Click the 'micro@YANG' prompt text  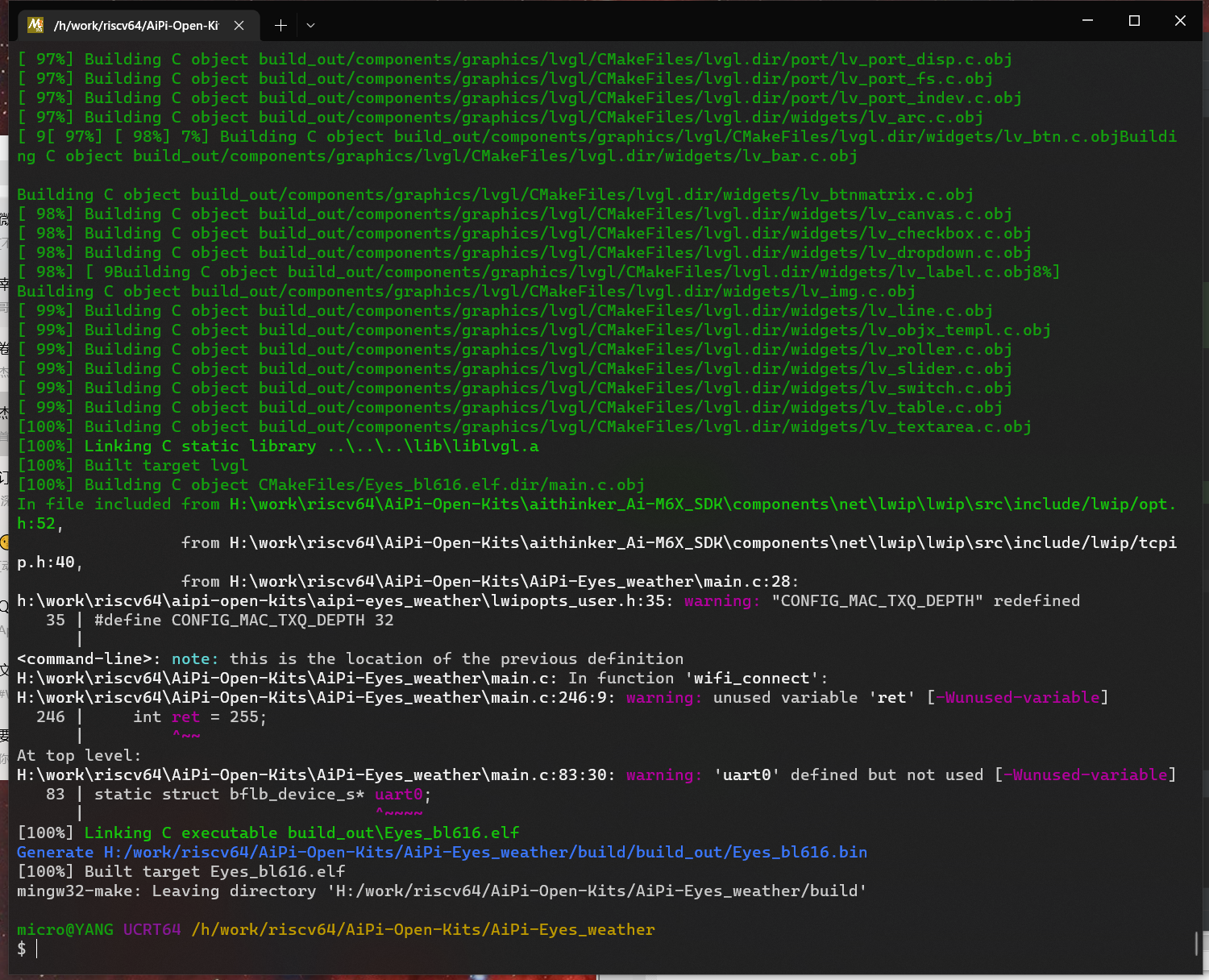(x=65, y=929)
